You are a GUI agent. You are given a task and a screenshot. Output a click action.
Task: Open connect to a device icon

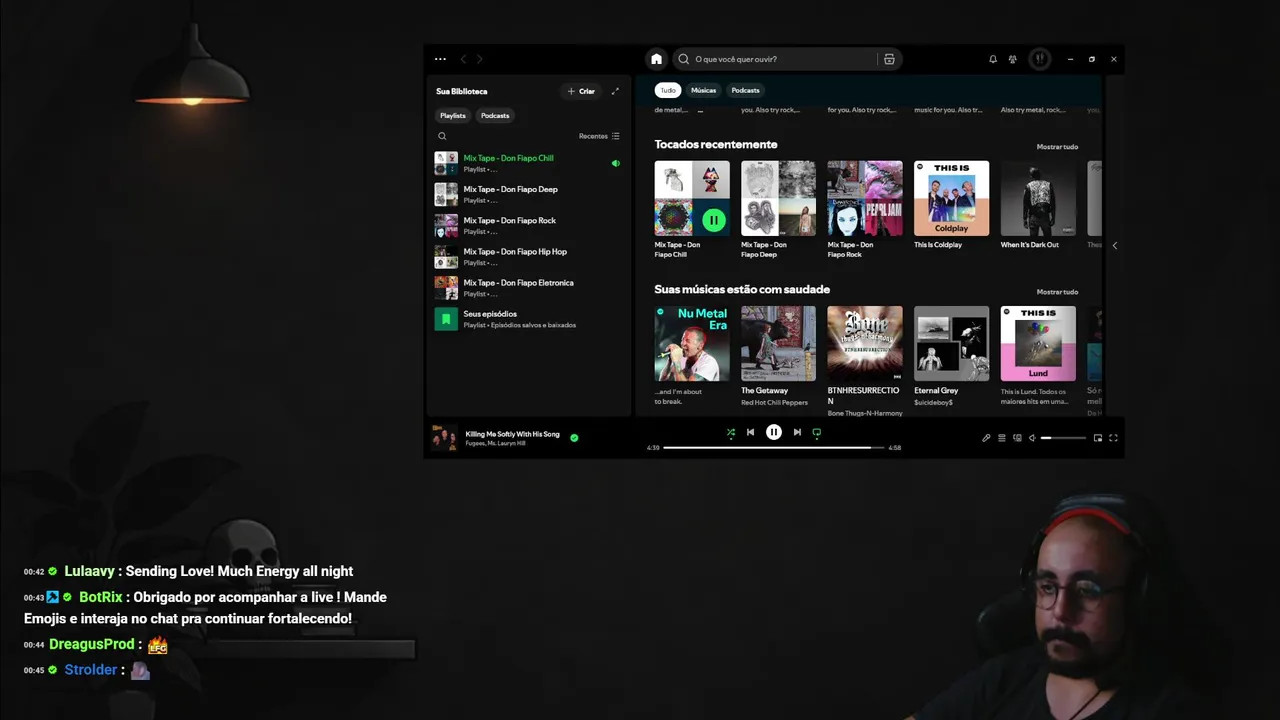(1017, 437)
